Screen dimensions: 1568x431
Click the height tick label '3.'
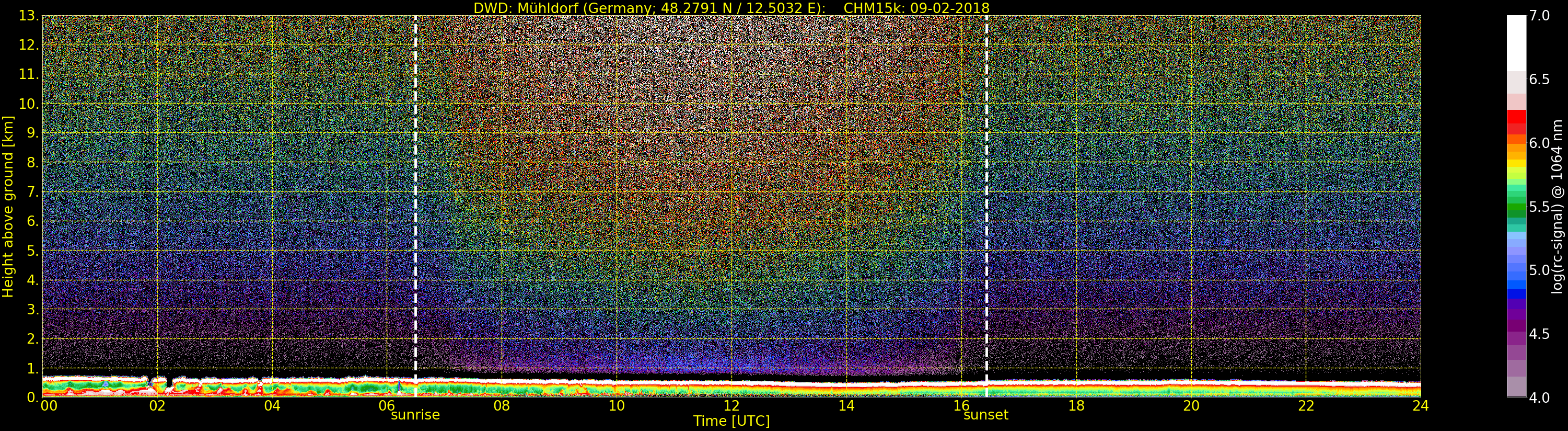(x=33, y=309)
